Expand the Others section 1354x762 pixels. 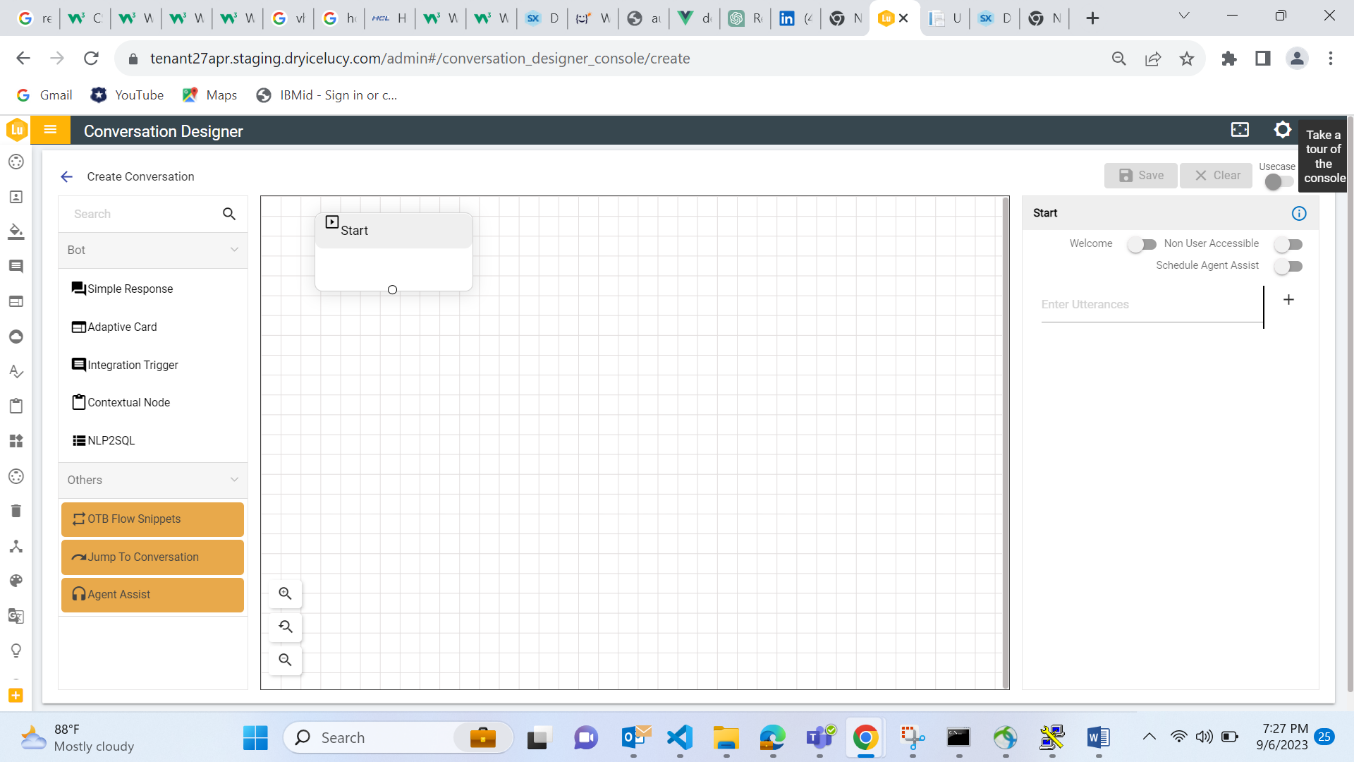pyautogui.click(x=235, y=480)
